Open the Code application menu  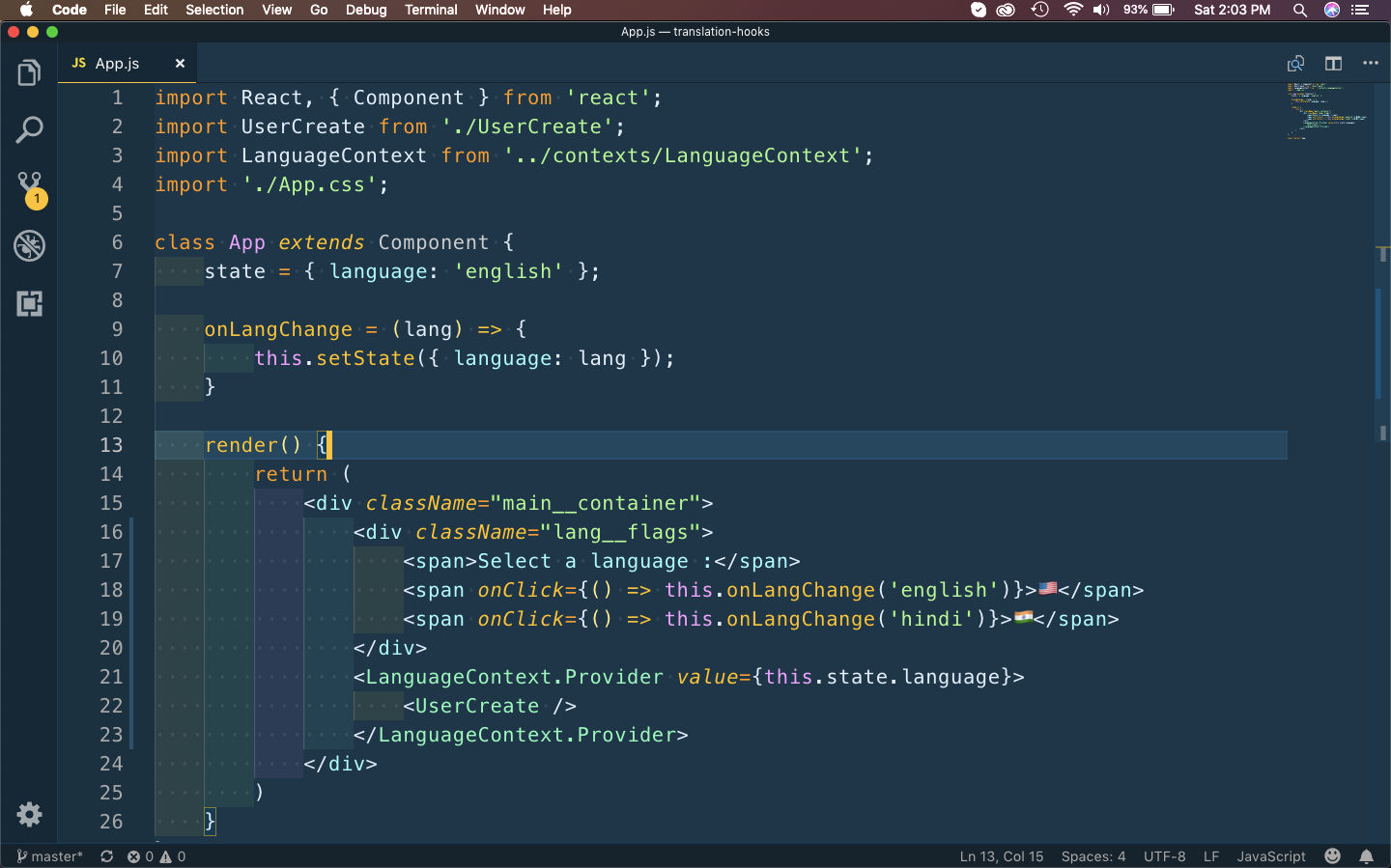click(x=70, y=10)
